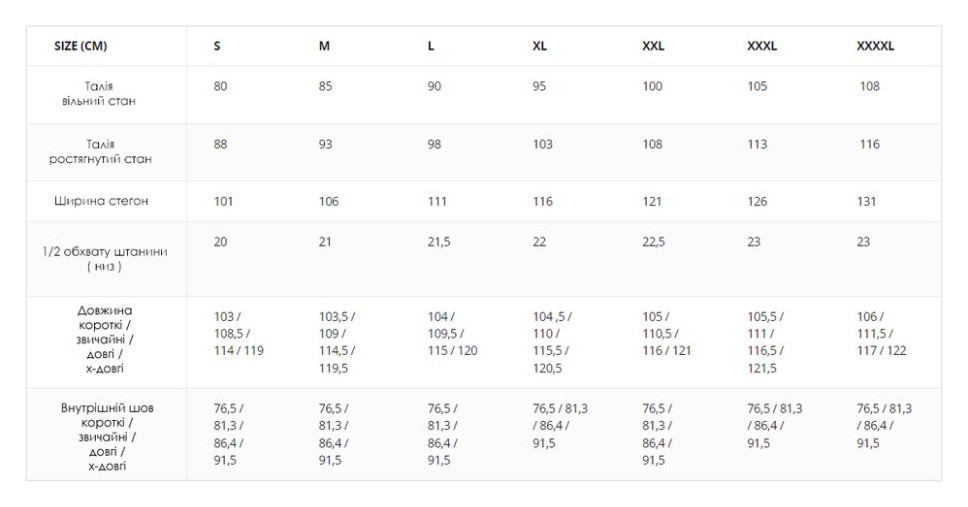Select stretched waist value 113 for XXXL
The width and height of the screenshot is (968, 507).
pyautogui.click(x=757, y=144)
